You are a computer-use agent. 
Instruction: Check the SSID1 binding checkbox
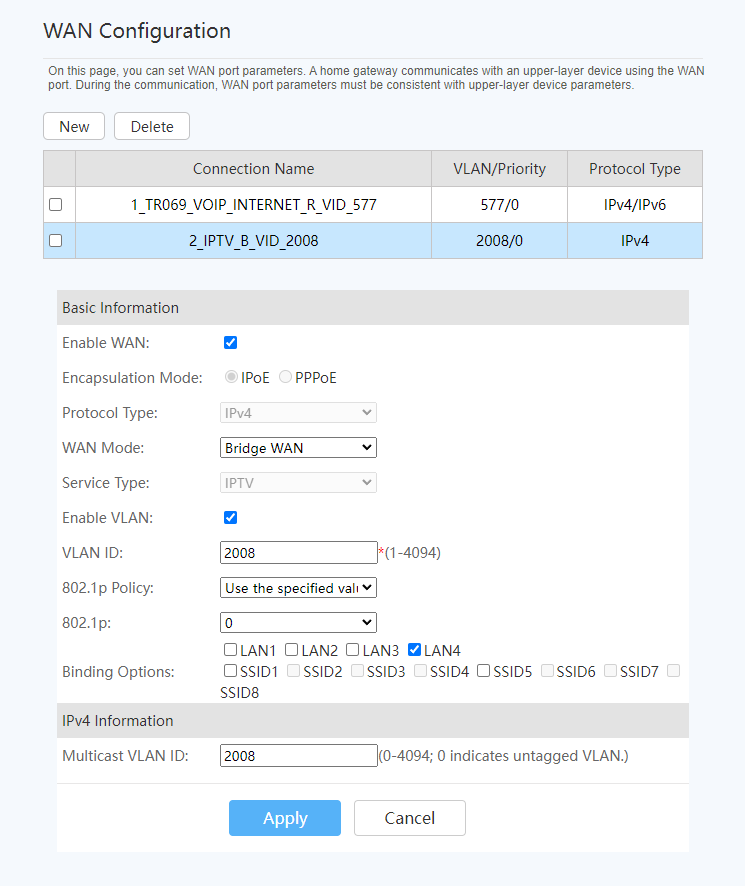point(231,671)
